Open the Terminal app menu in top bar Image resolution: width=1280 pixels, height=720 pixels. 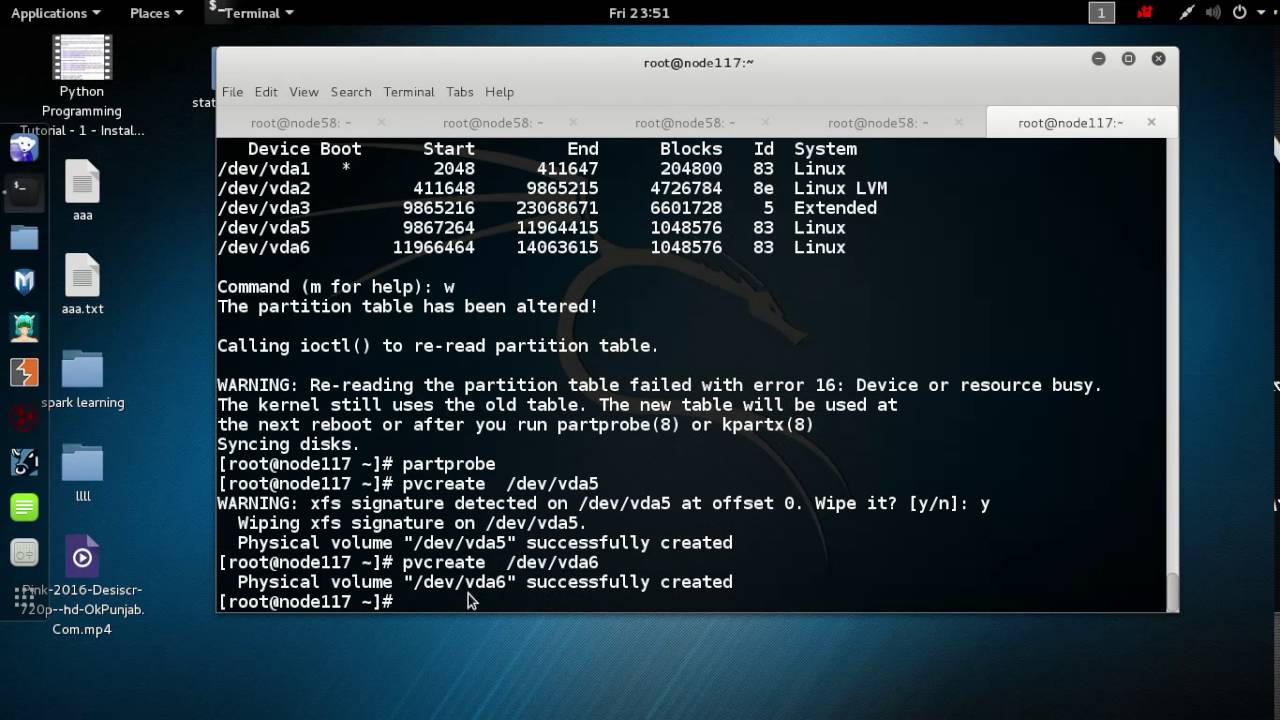click(x=252, y=13)
